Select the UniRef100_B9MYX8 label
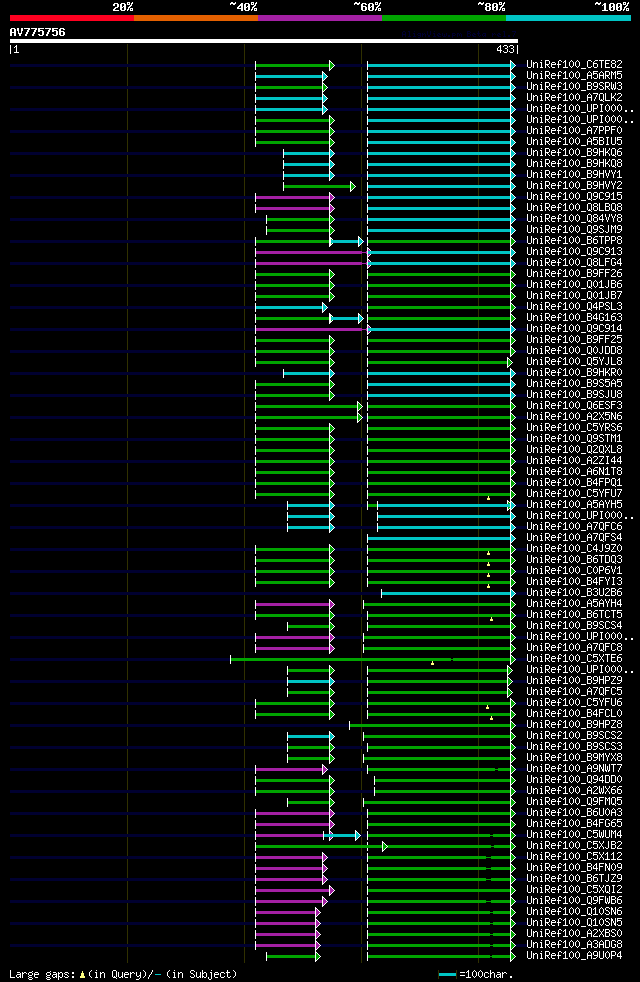The image size is (640, 982). [x=574, y=758]
